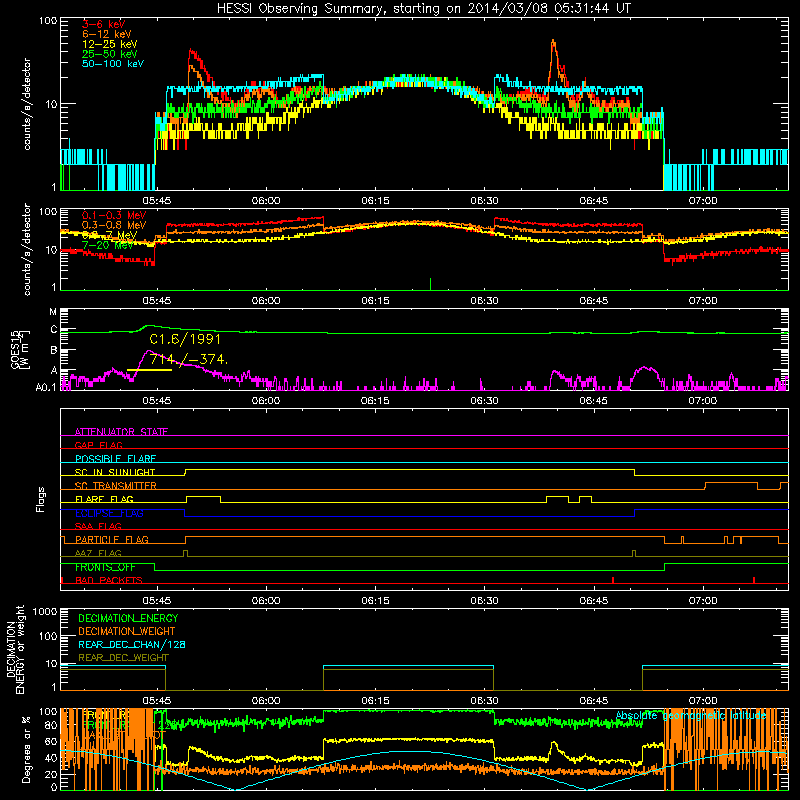This screenshot has height=800, width=800.
Task: Click the DECIMATION_ENERGY legend label
Action: [128, 618]
